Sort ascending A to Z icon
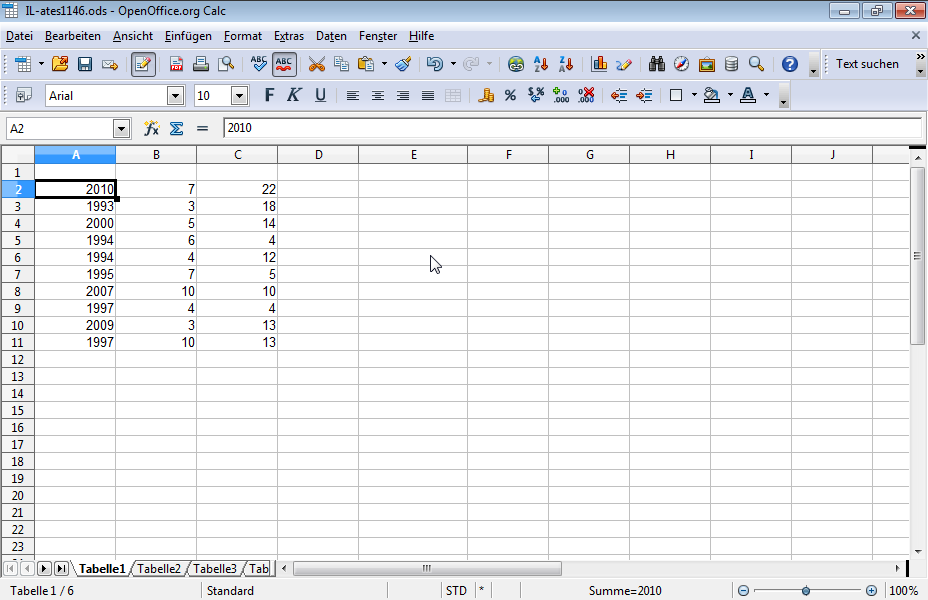This screenshot has height=600, width=928. (540, 64)
